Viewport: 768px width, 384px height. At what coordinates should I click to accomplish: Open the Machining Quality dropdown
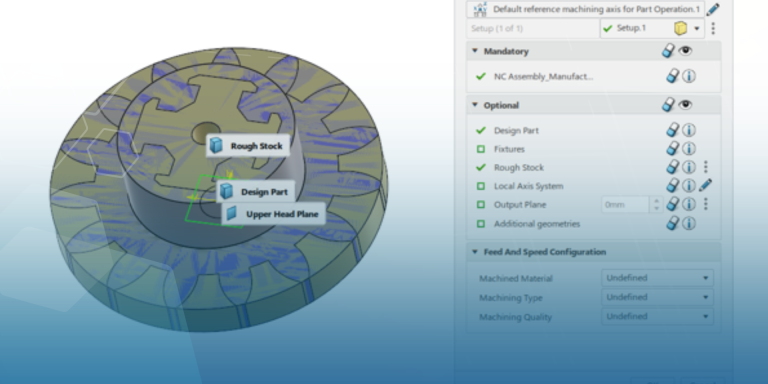point(657,316)
